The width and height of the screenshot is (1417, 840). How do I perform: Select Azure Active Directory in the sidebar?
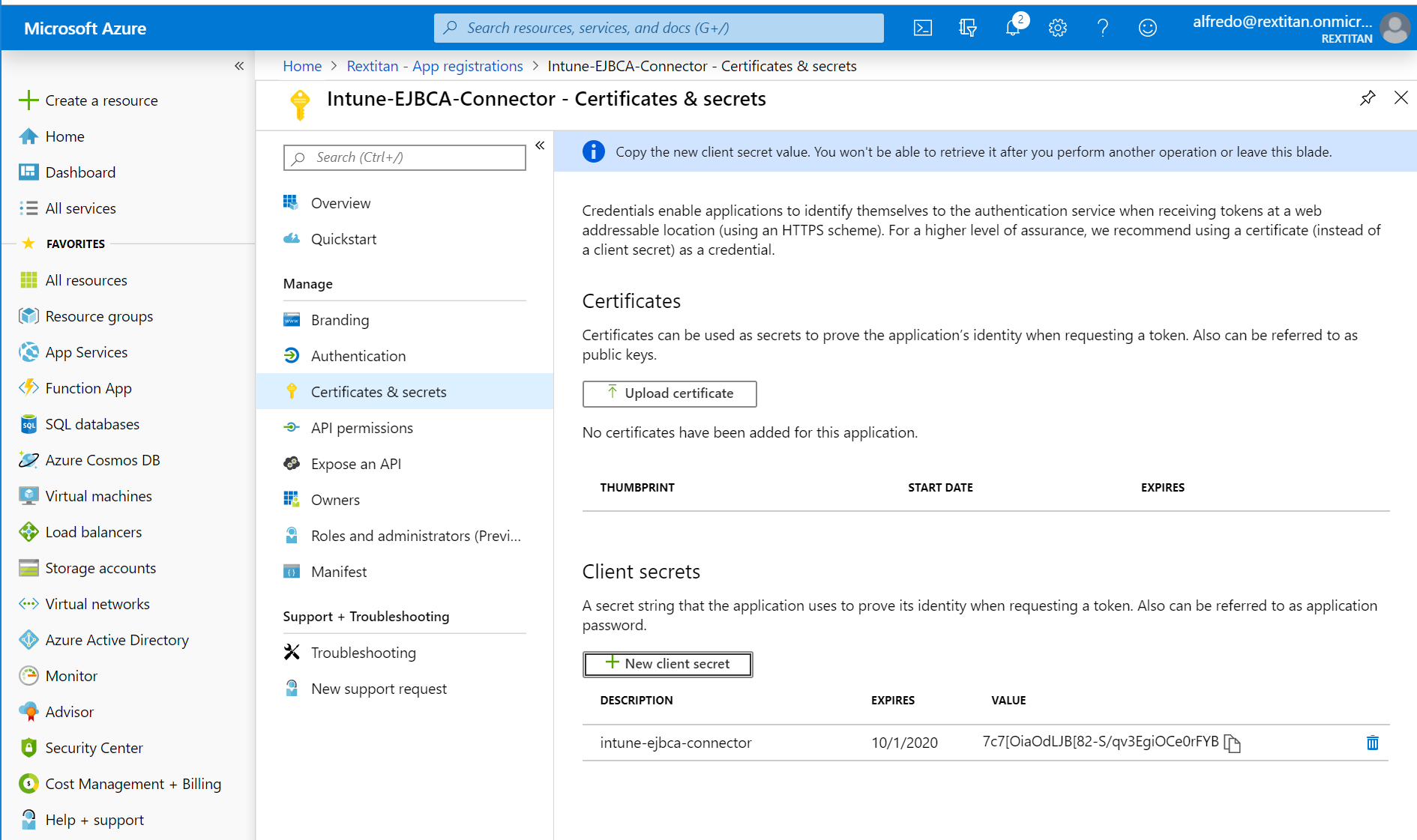coord(116,639)
